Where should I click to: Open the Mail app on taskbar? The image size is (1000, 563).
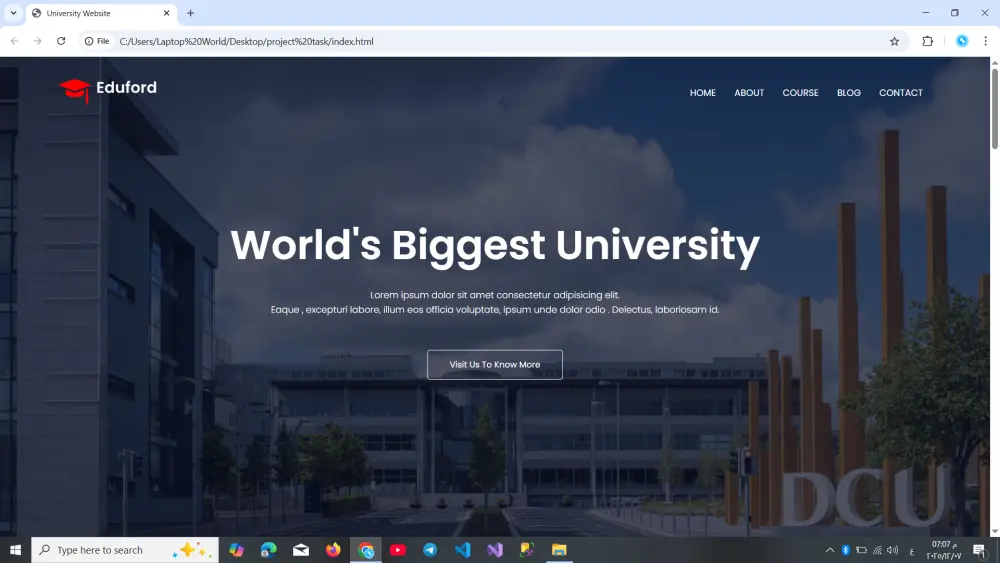301,550
